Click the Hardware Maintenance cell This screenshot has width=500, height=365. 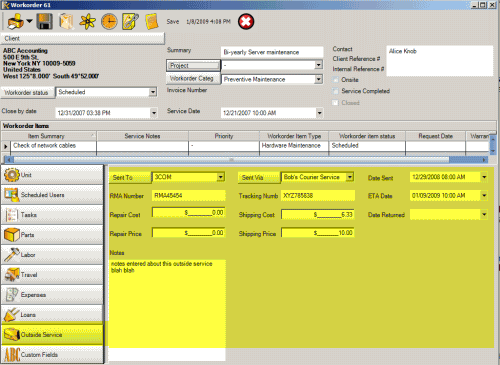click(x=294, y=146)
